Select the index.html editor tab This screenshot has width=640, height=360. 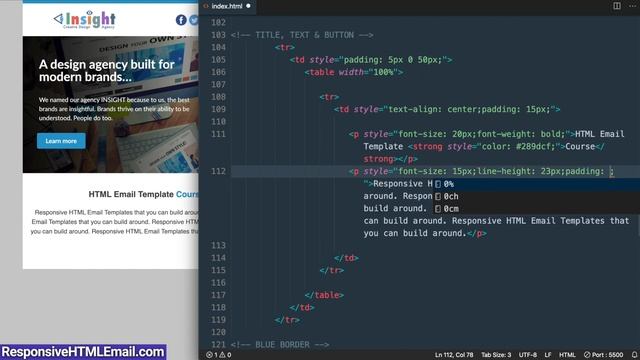pos(227,6)
